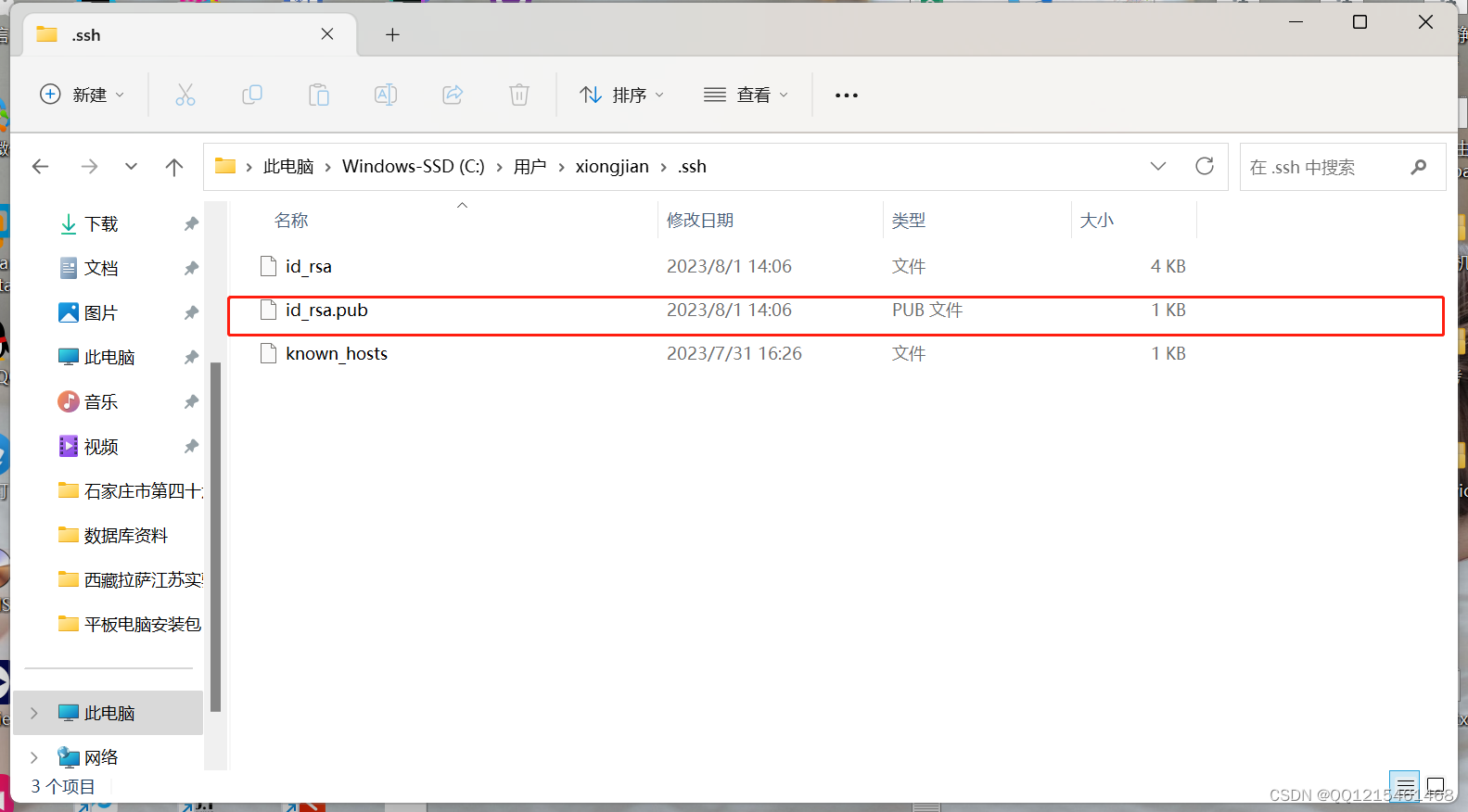Click the Paste clipboard icon
Screen dimensions: 1468x812
point(319,95)
